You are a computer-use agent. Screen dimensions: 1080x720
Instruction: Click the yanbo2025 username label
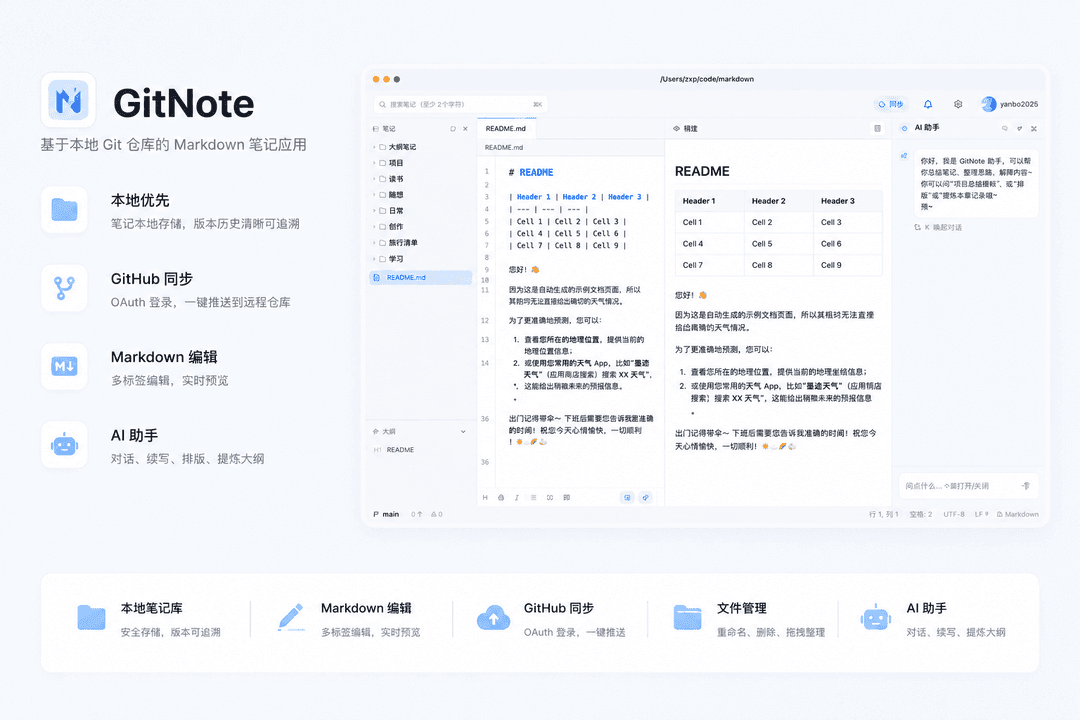click(x=1019, y=104)
